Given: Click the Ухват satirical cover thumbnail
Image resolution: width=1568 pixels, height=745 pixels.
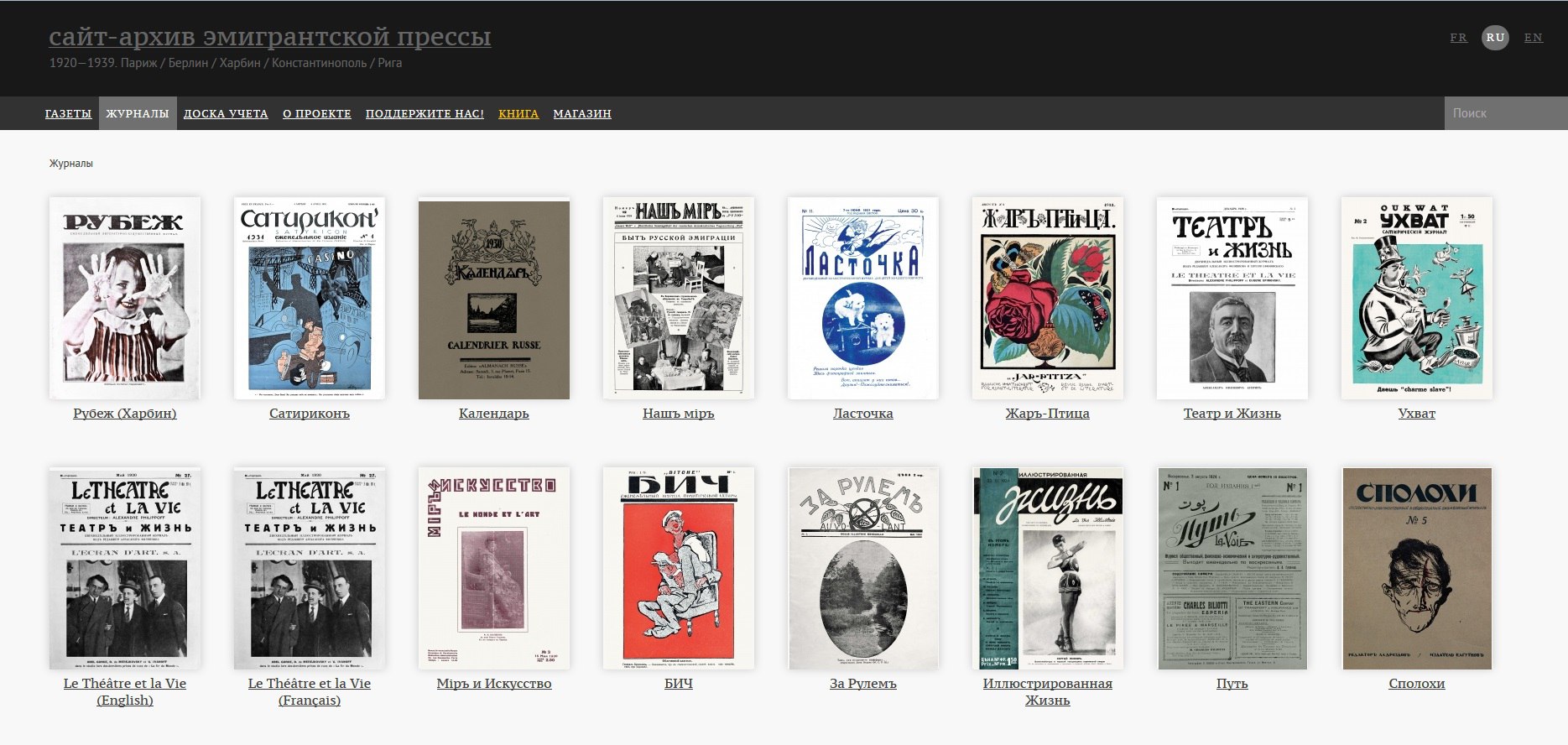Looking at the screenshot, I should click(1416, 298).
